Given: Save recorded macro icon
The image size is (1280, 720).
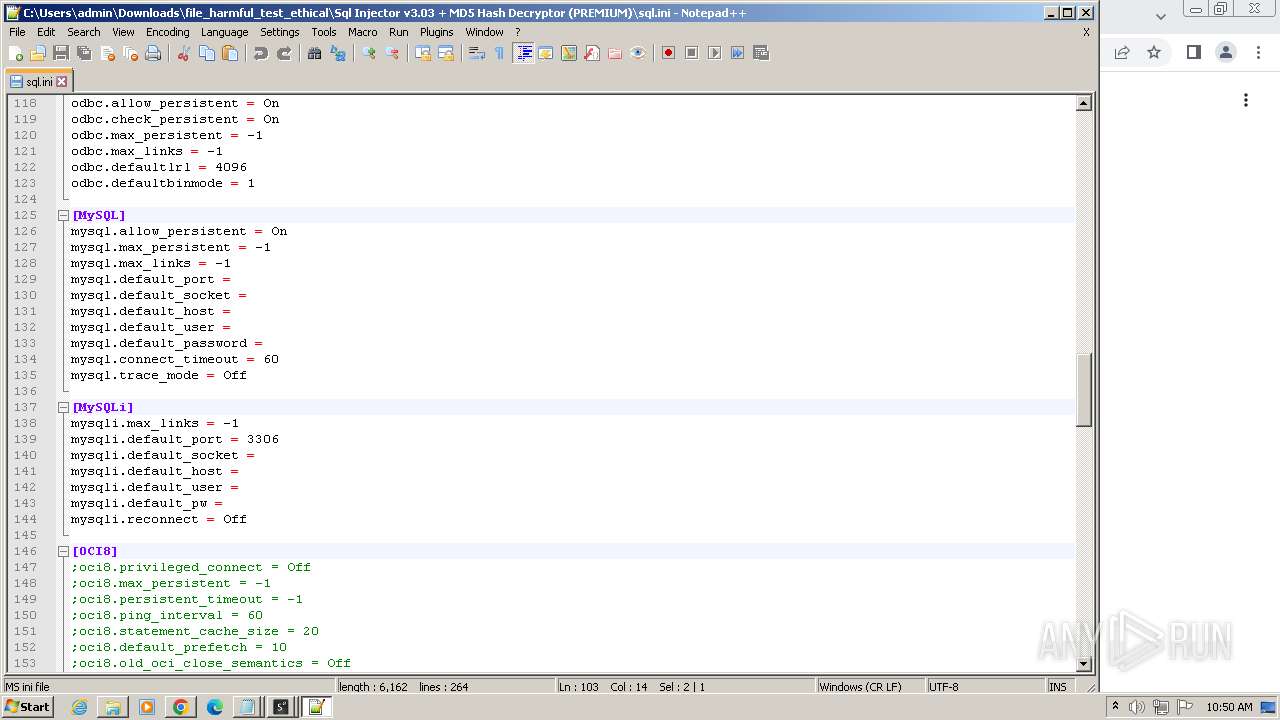Looking at the screenshot, I should click(x=761, y=53).
